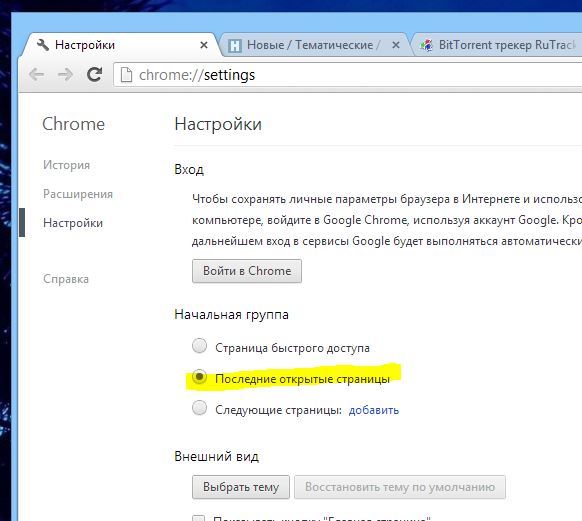Select the Настройки browser tab
This screenshot has height=521, width=582.
pyautogui.click(x=120, y=45)
